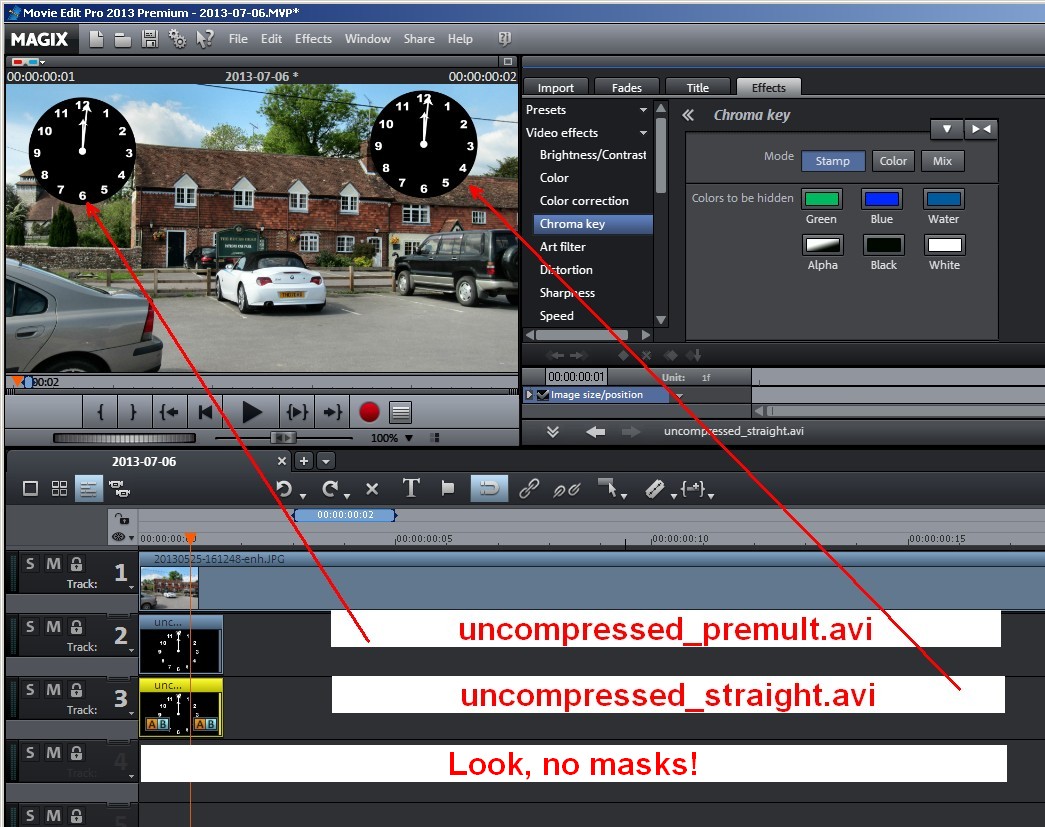The height and width of the screenshot is (827, 1045).
Task: Open the File menu
Action: pyautogui.click(x=238, y=39)
